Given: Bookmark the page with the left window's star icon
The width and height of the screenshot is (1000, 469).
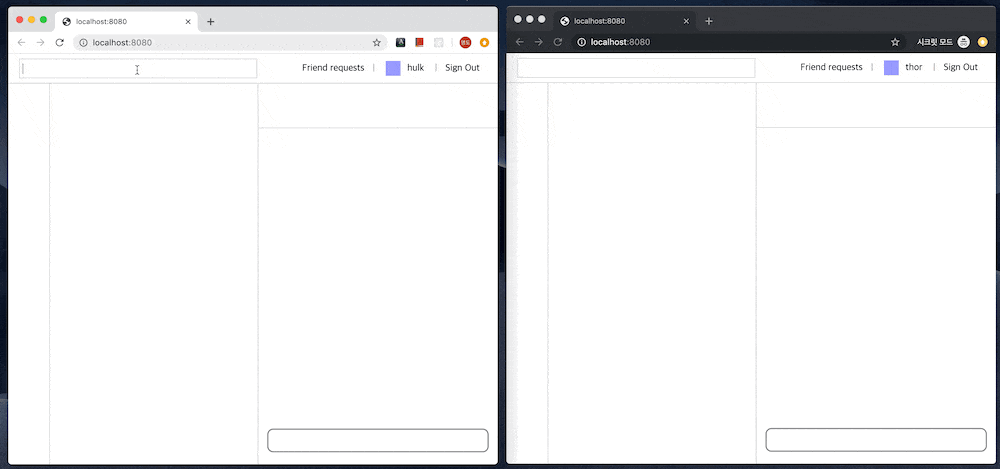Looking at the screenshot, I should [x=376, y=43].
